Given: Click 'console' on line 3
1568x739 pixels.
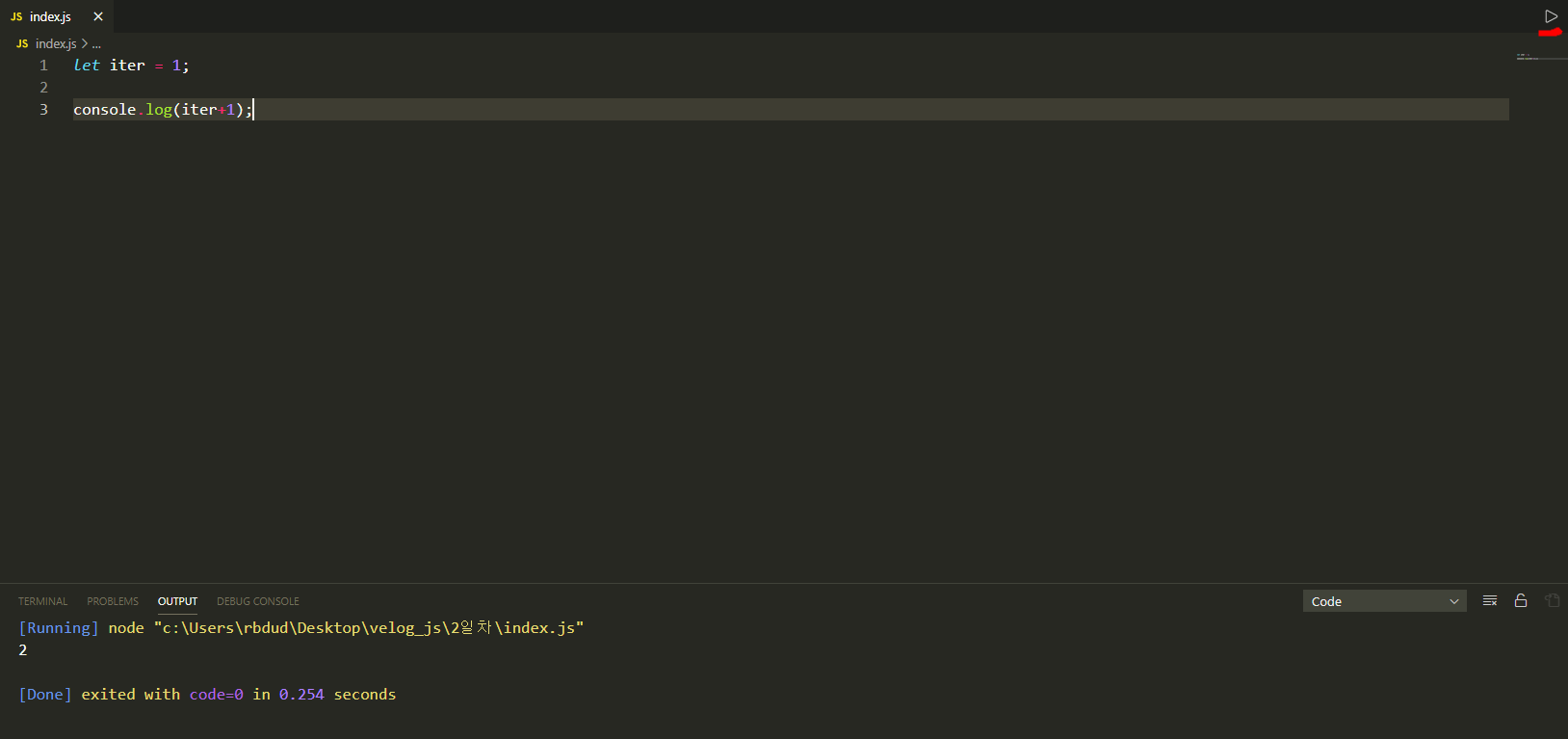Looking at the screenshot, I should 105,110.
